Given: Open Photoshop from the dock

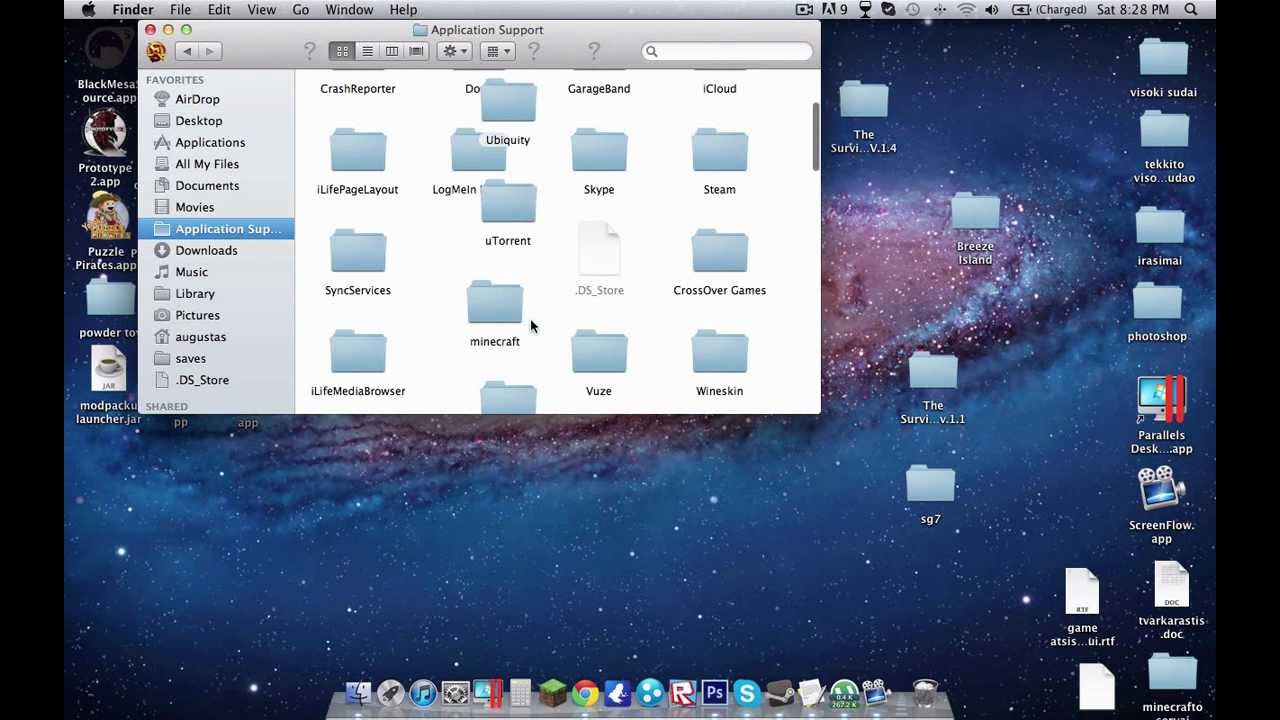Looking at the screenshot, I should point(714,692).
